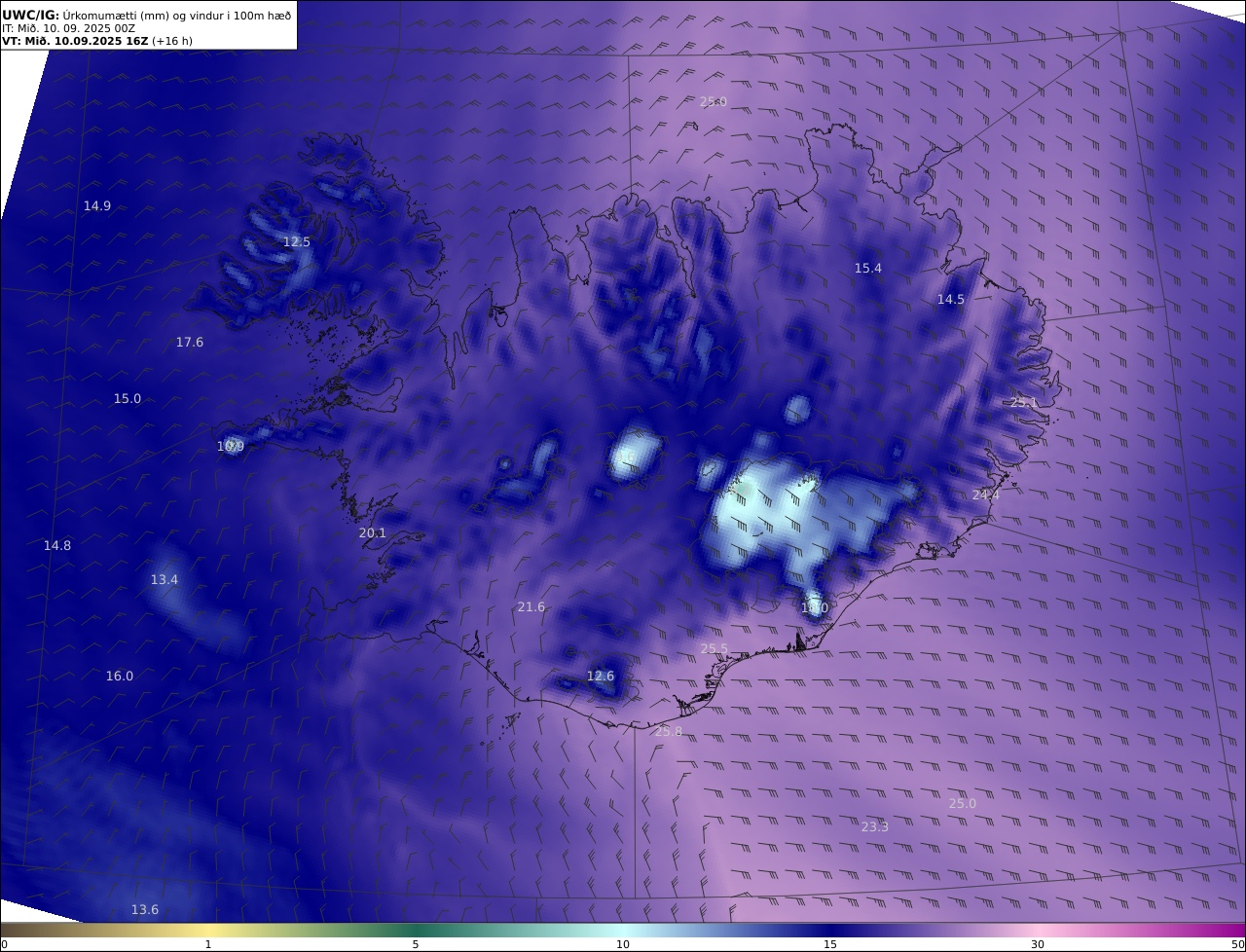Click the colorbar tick labeled 15
This screenshot has width=1246, height=952.
point(830,944)
